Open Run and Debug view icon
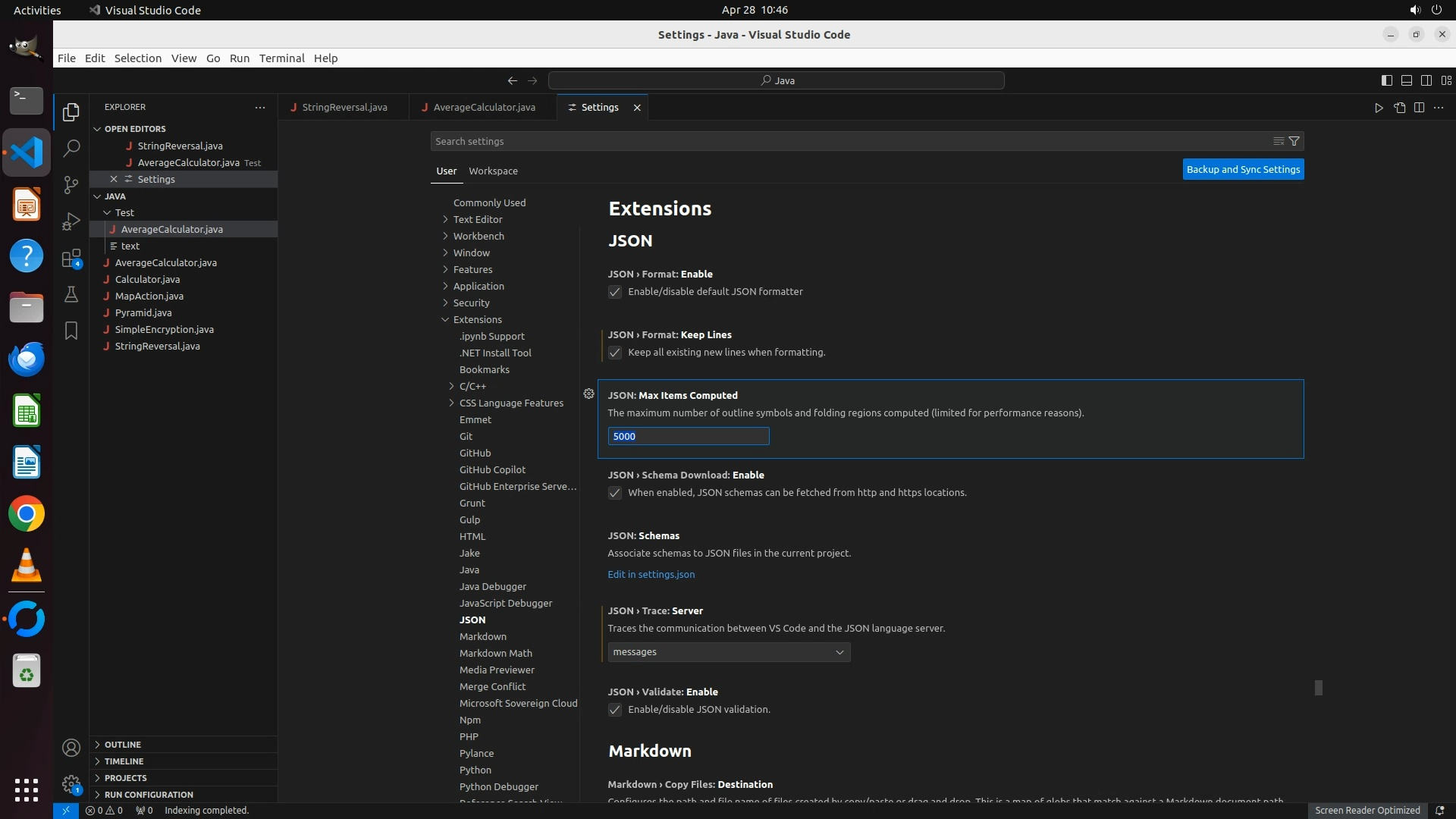 coord(71,221)
